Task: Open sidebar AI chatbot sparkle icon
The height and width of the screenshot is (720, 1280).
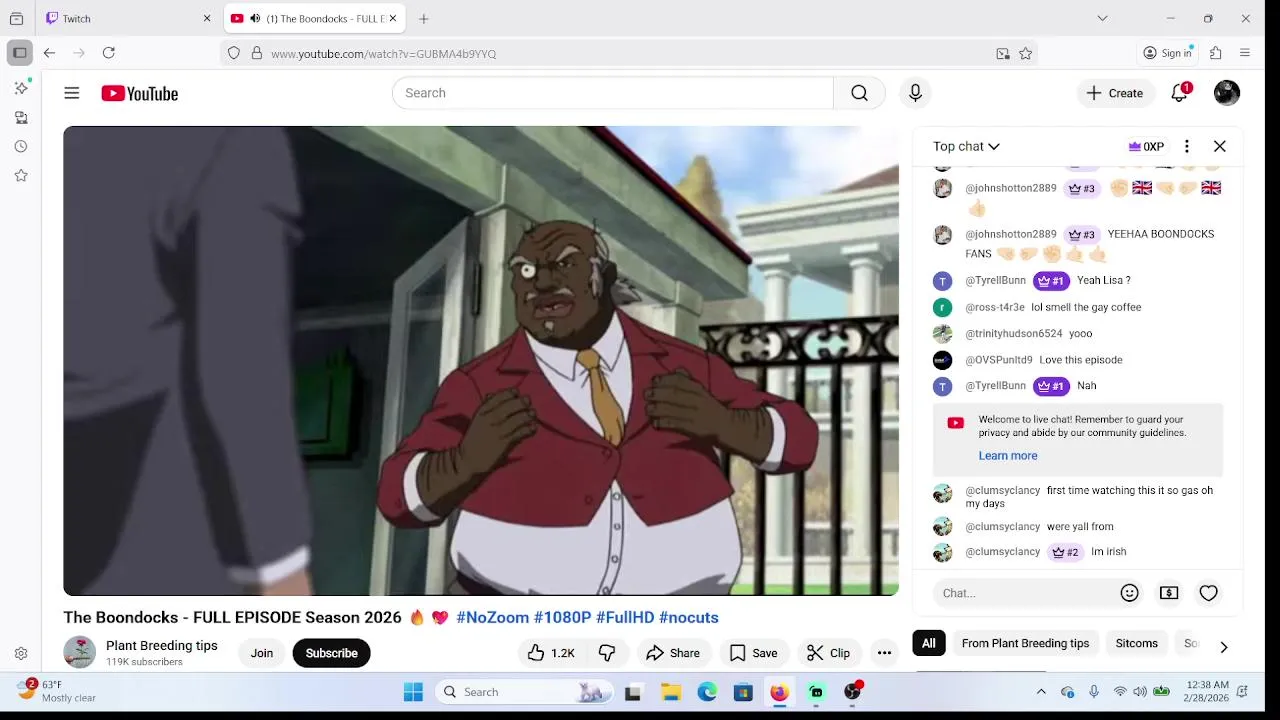Action: [21, 88]
